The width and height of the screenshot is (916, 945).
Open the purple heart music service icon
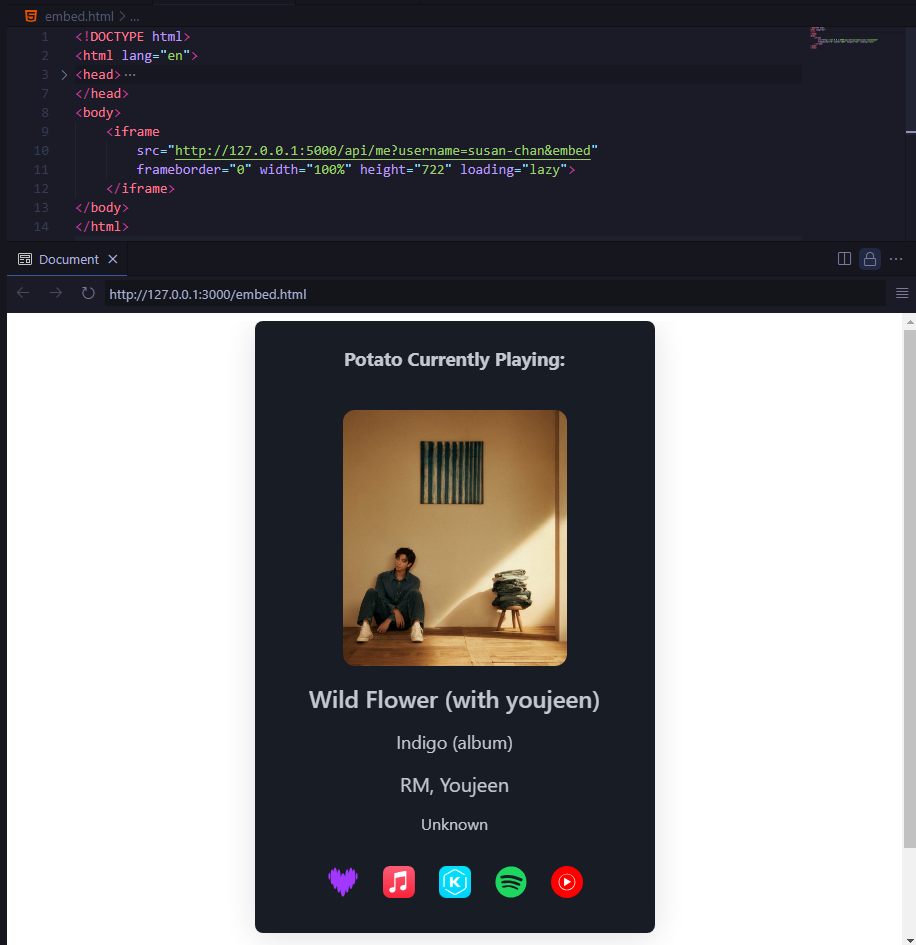(x=343, y=882)
